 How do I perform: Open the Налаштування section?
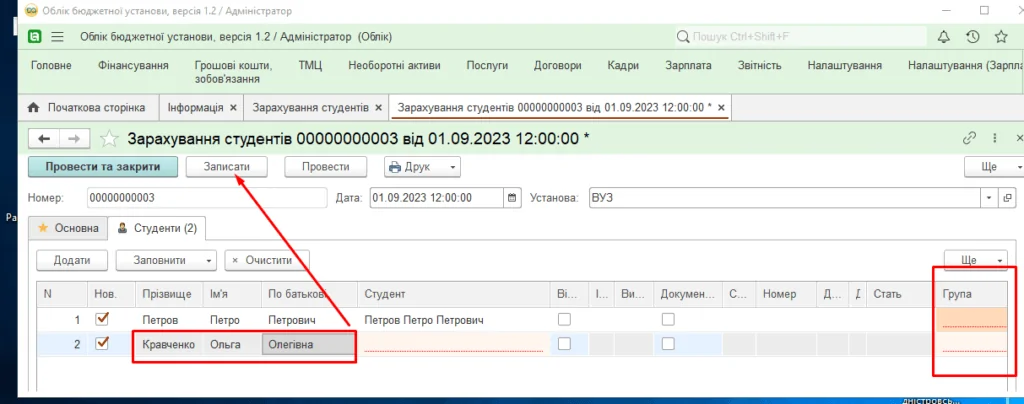tap(844, 65)
